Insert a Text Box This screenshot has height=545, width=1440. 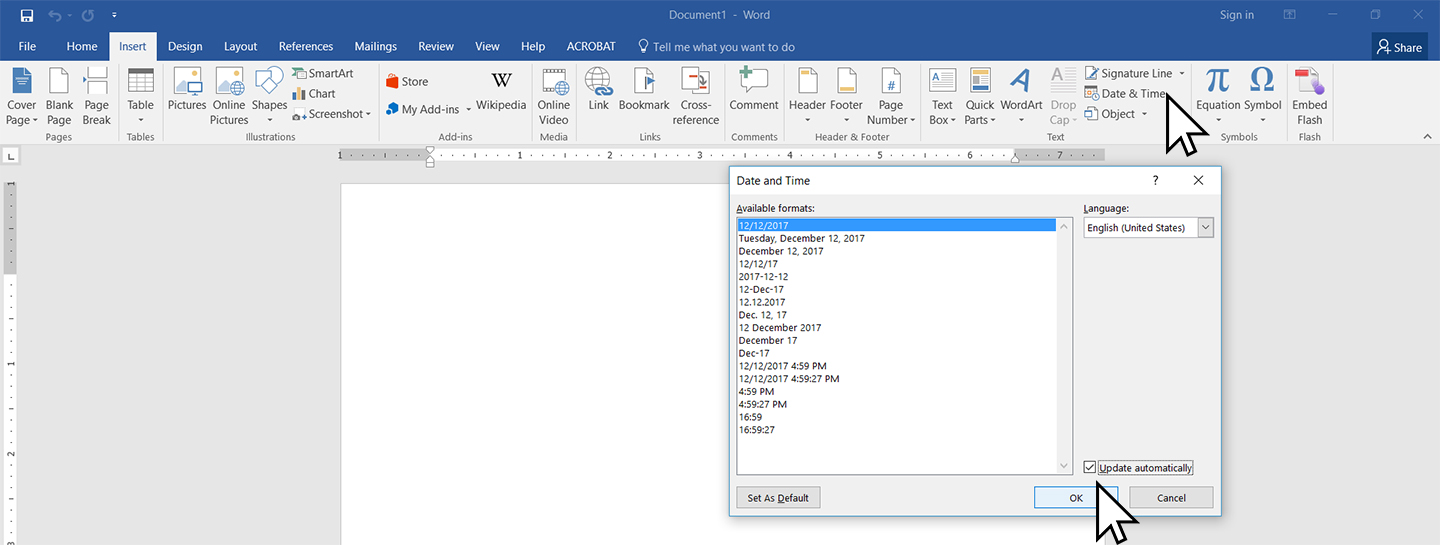click(x=942, y=97)
